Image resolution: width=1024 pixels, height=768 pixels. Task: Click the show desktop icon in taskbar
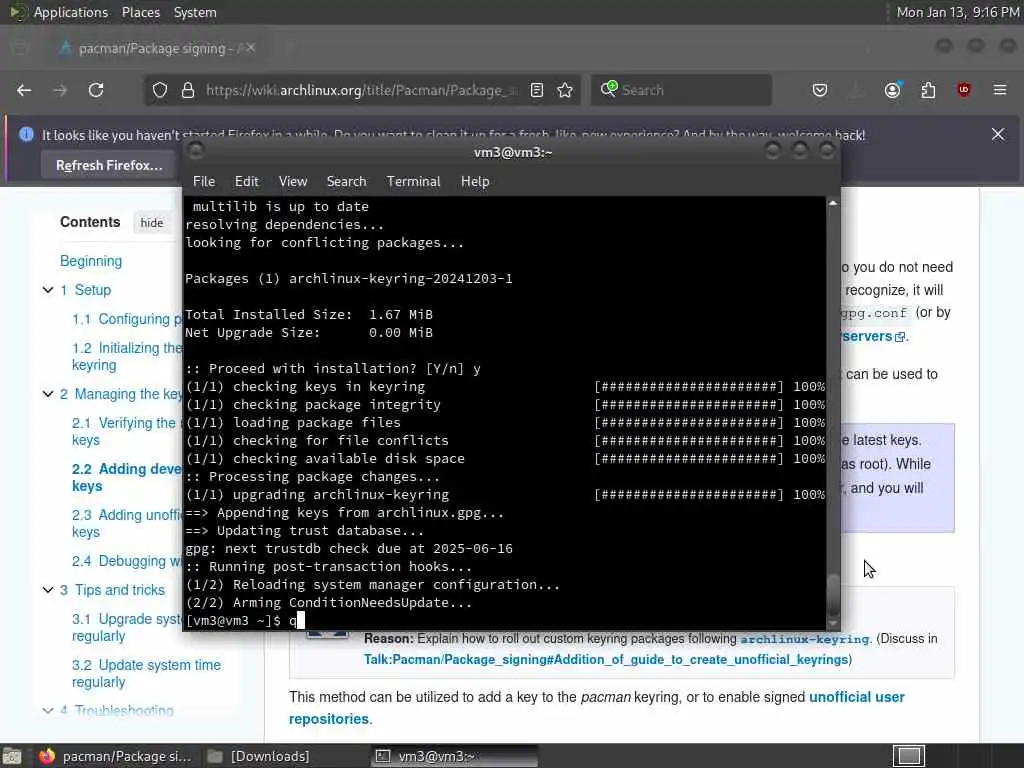pos(12,756)
